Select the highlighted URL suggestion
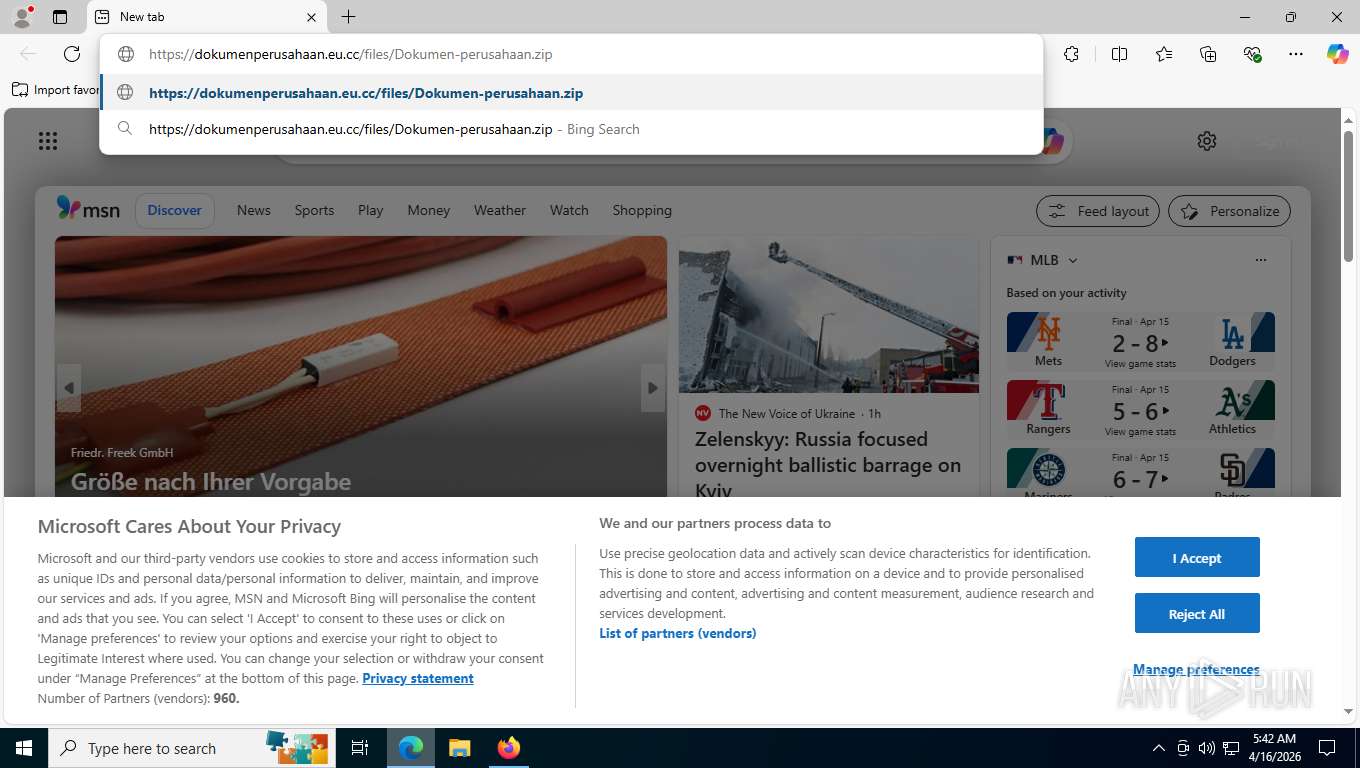This screenshot has width=1360, height=768. [571, 93]
